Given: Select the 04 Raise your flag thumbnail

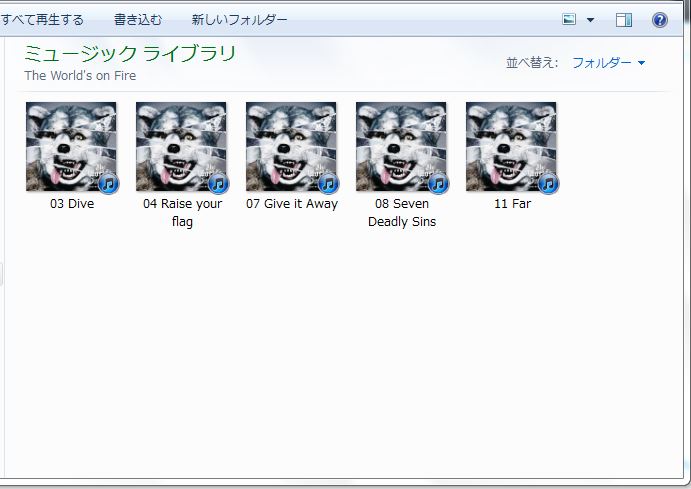Looking at the screenshot, I should click(182, 147).
